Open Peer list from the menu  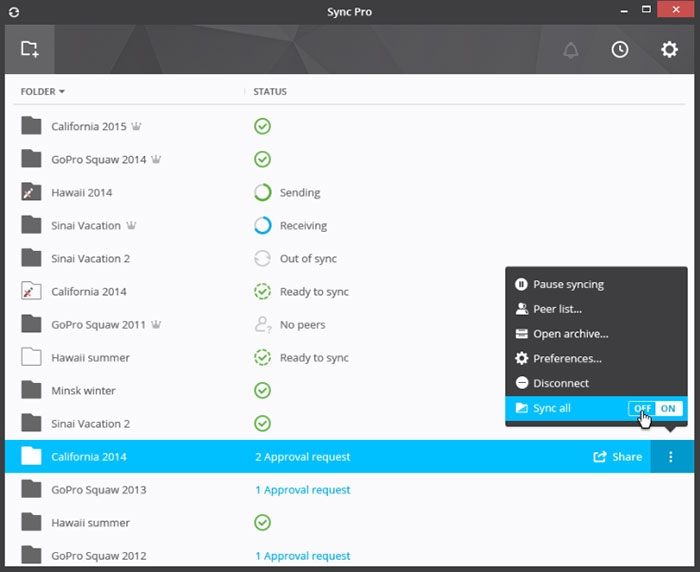(x=557, y=309)
